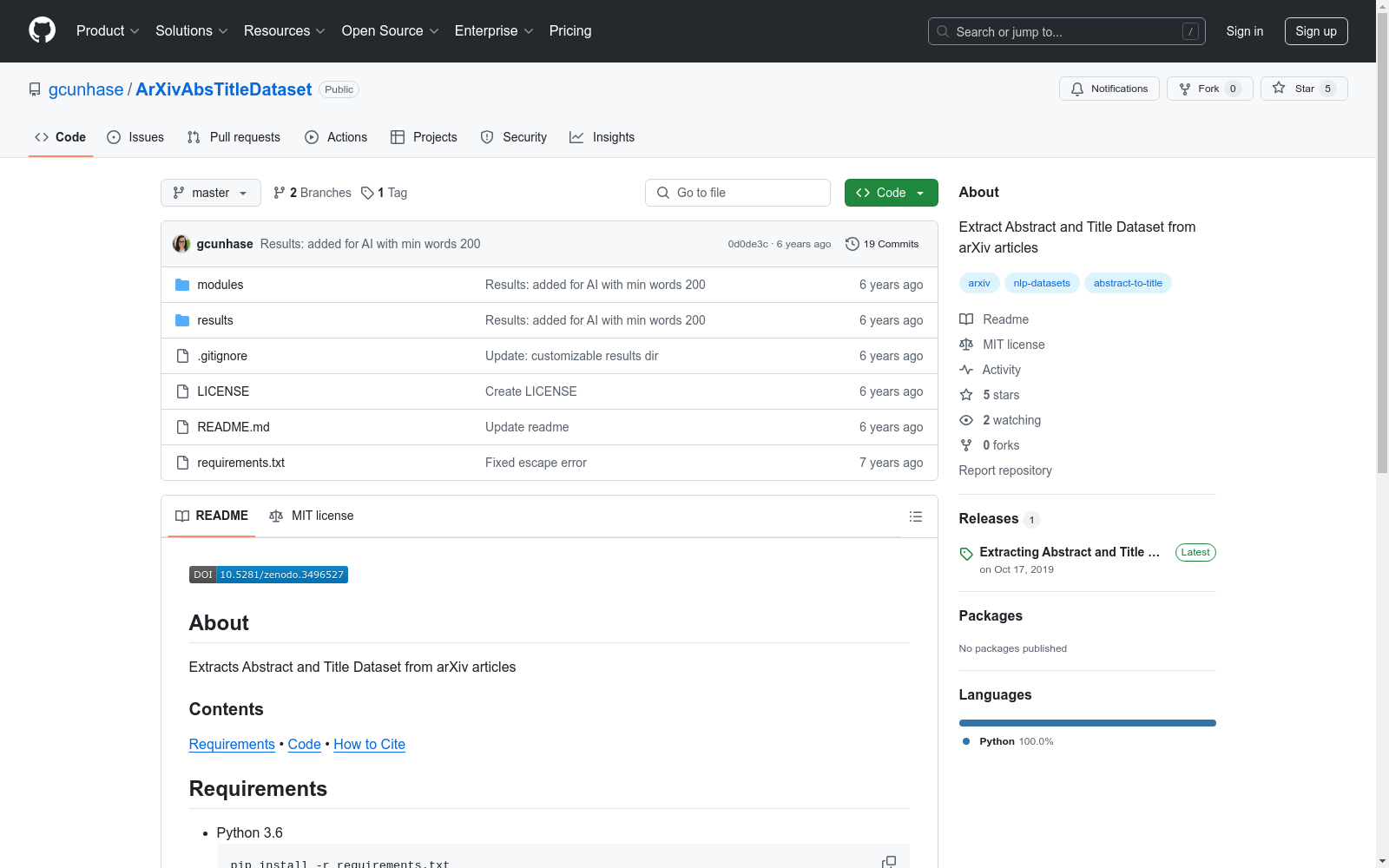Select the MIT license tab in README panel

click(x=312, y=516)
